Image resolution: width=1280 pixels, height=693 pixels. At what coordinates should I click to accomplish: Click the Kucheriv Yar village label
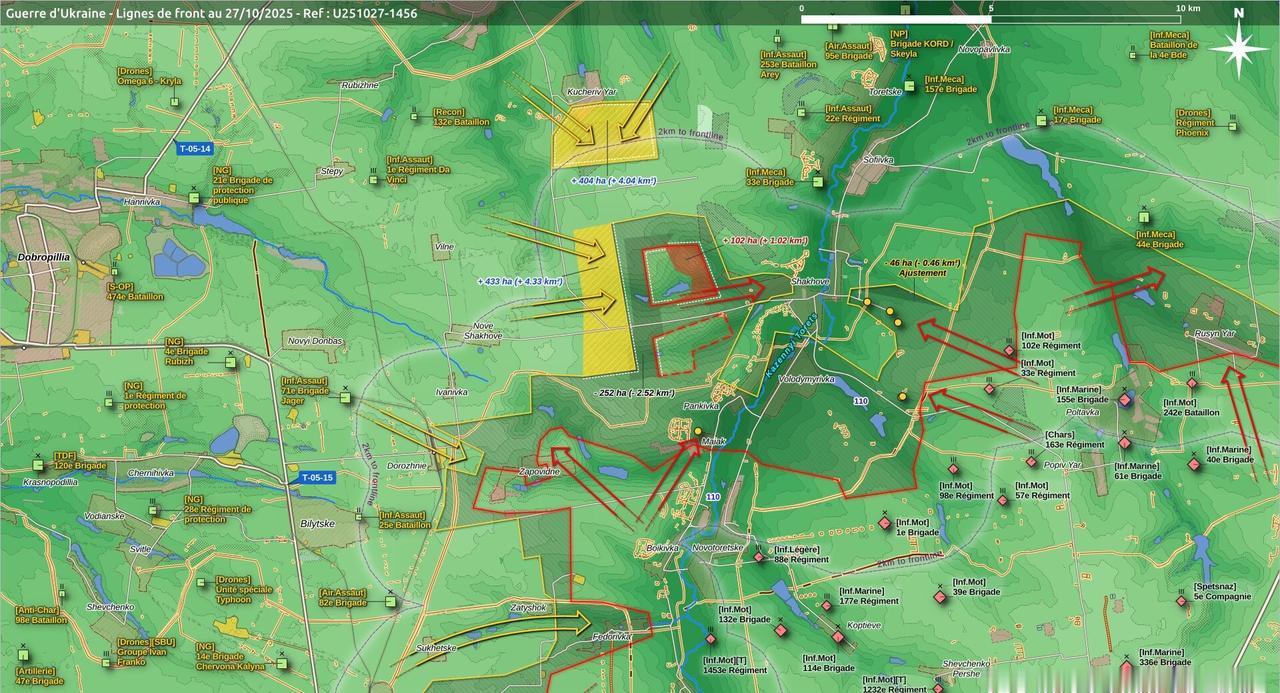[x=594, y=91]
